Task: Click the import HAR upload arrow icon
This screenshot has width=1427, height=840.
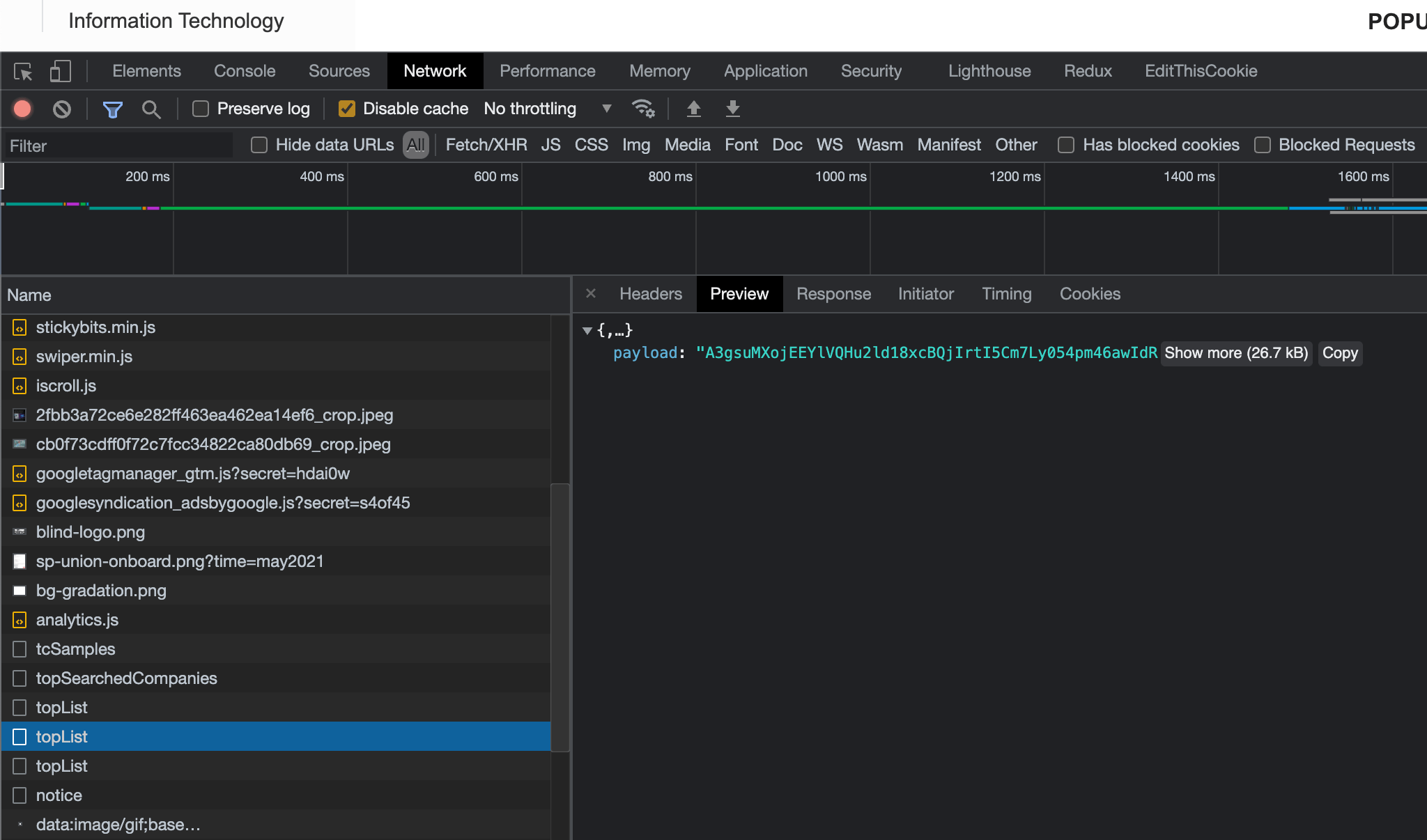Action: (x=693, y=109)
